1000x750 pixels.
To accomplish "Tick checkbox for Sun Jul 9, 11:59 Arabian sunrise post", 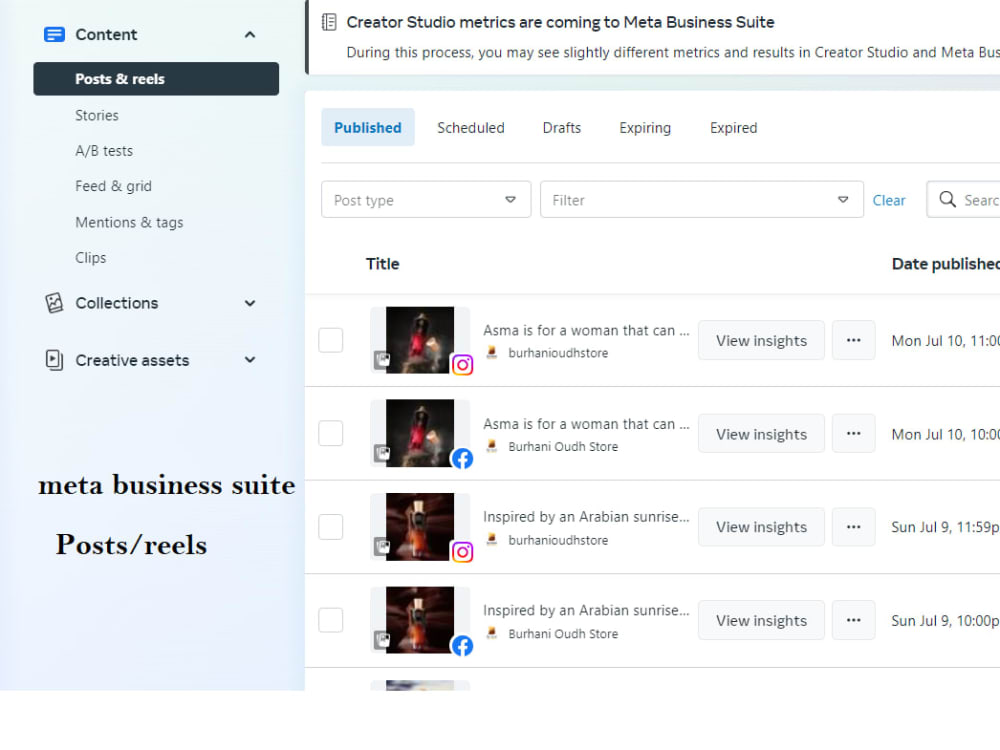I will pyautogui.click(x=330, y=527).
